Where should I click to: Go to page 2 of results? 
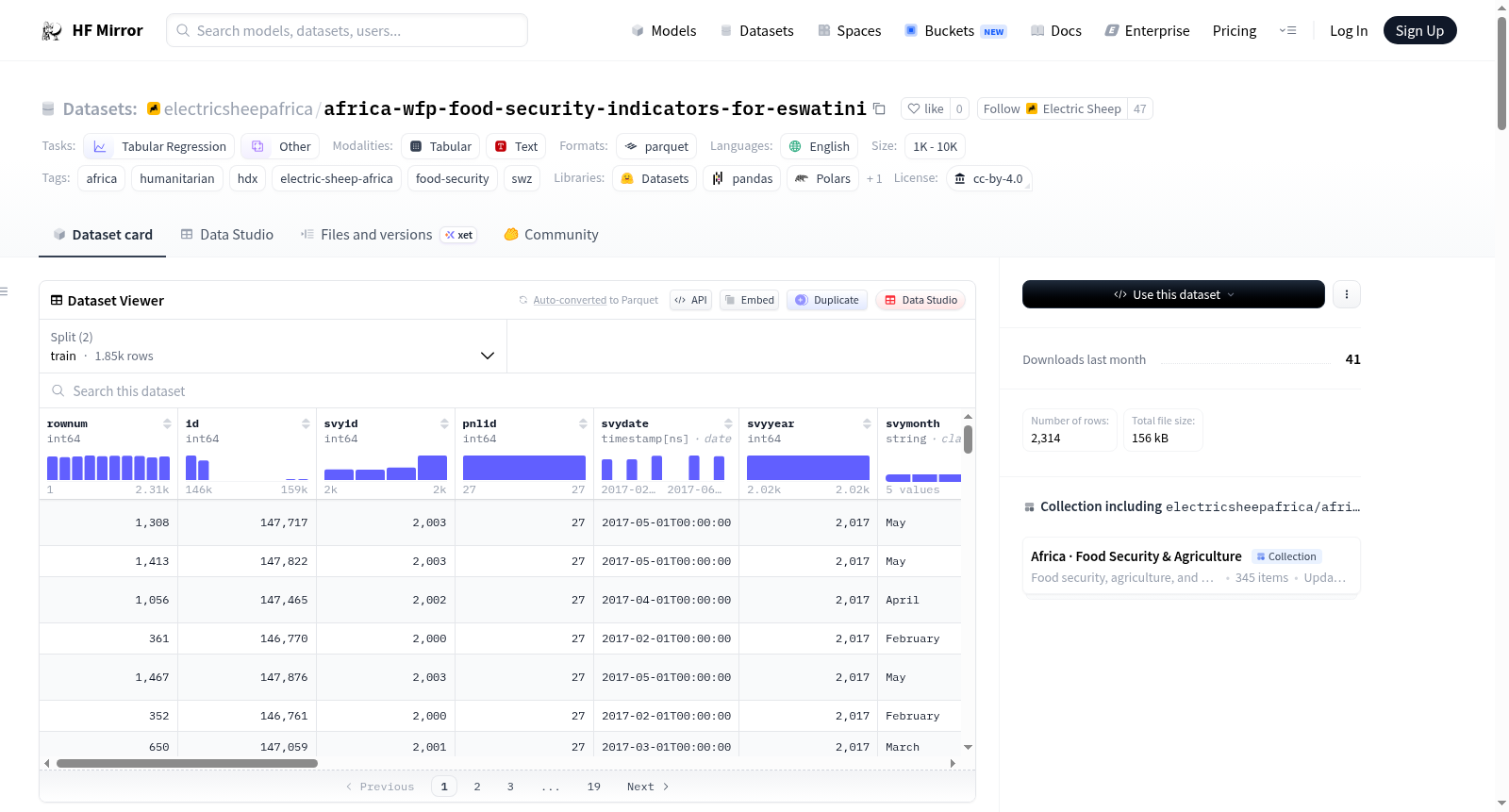[477, 787]
